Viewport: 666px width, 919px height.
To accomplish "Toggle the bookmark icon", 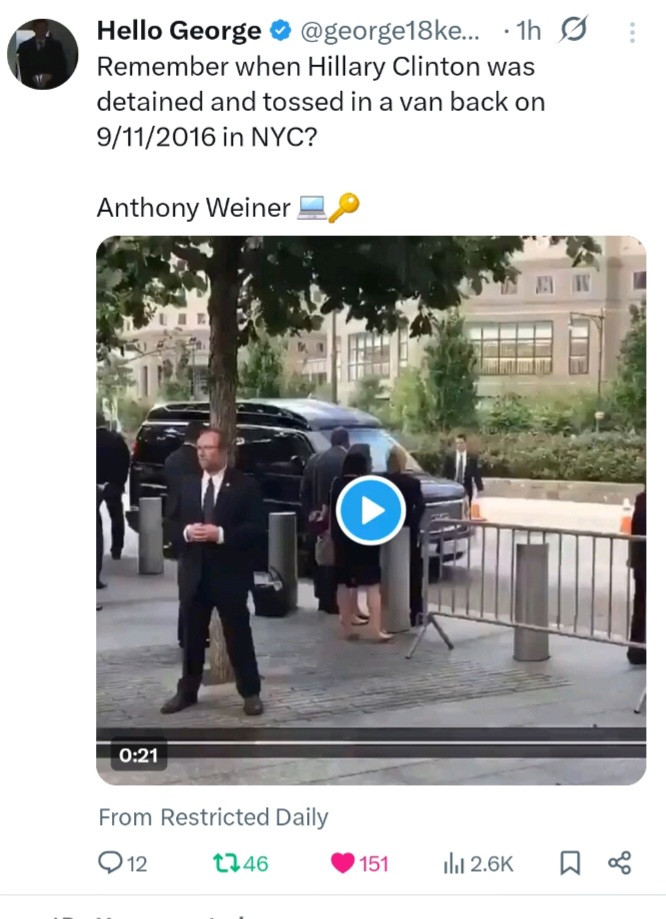I will coord(570,863).
